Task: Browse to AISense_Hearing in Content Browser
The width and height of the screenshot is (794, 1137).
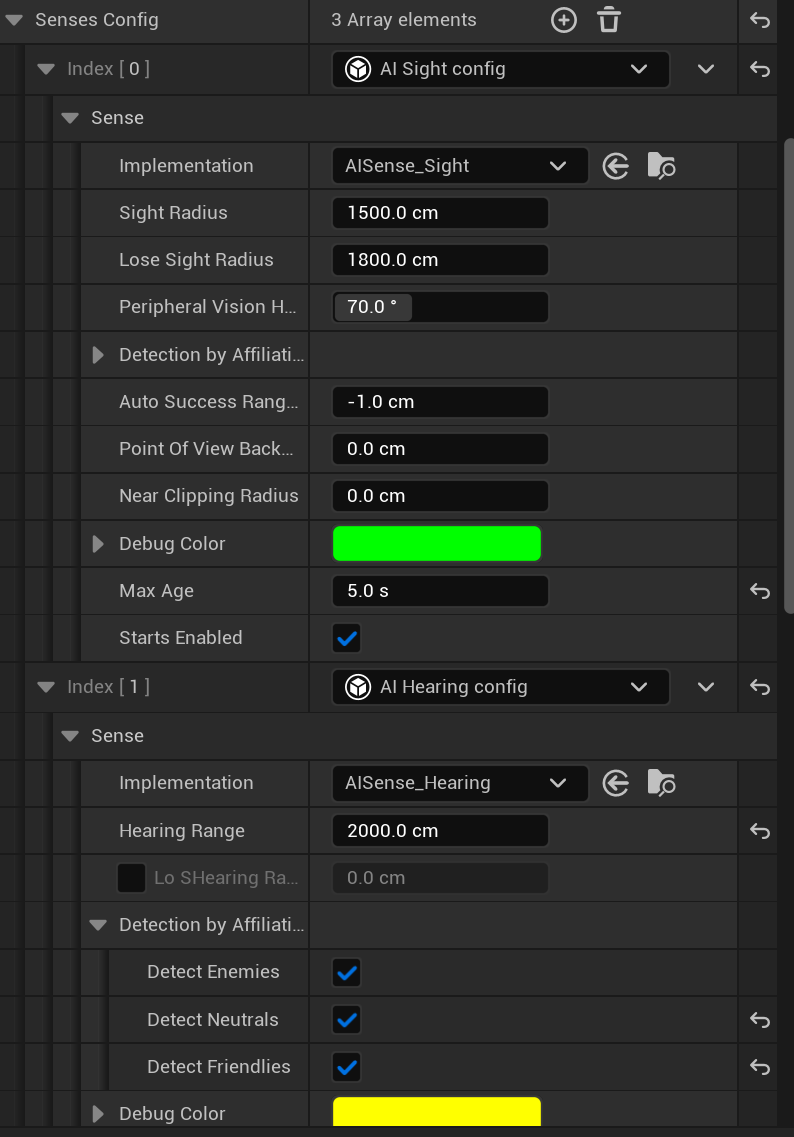Action: click(661, 783)
